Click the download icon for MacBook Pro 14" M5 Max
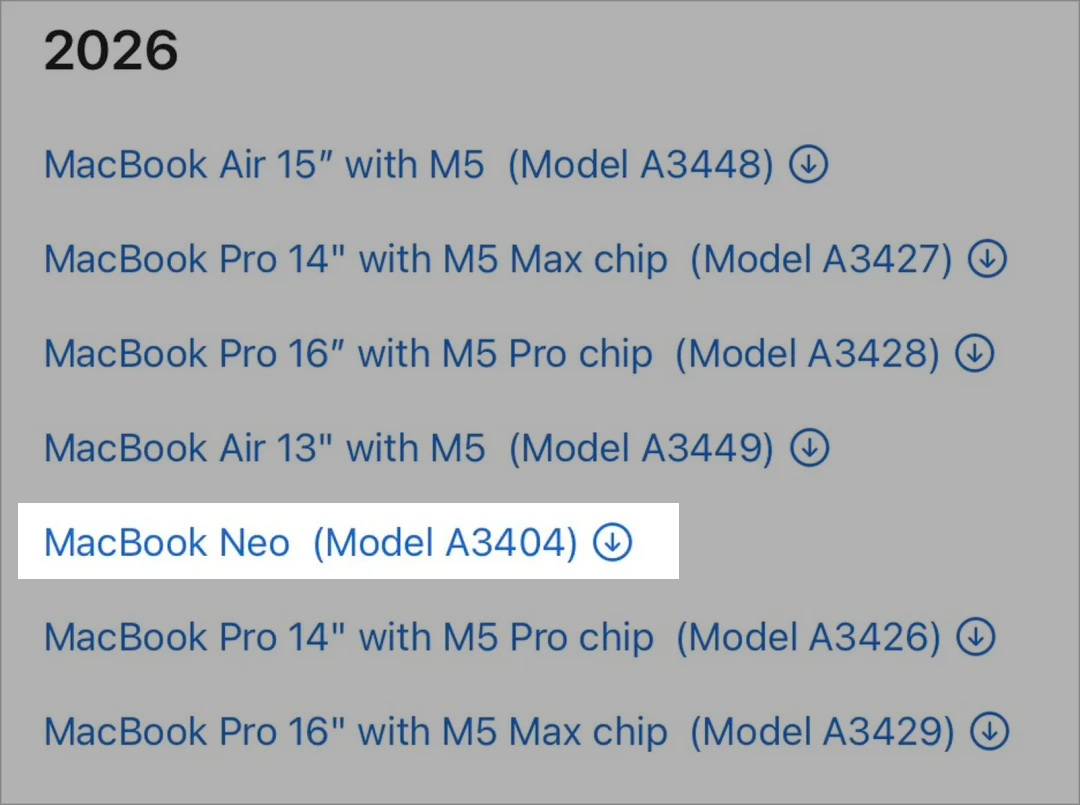This screenshot has width=1080, height=805. point(987,259)
